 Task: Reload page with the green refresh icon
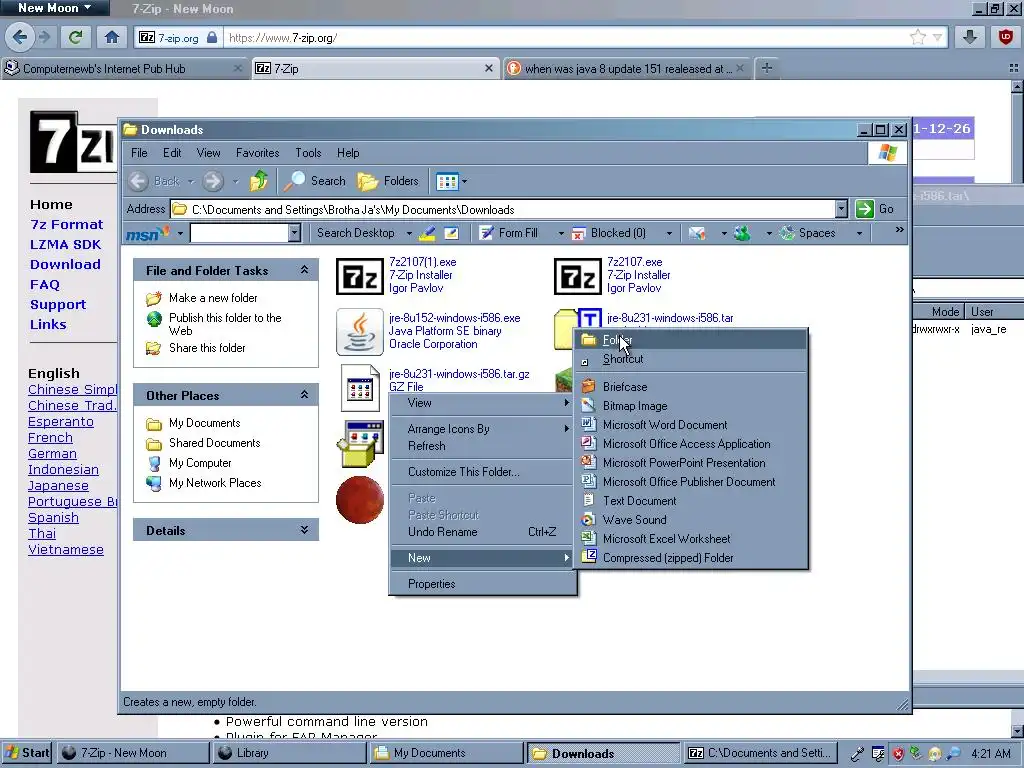click(76, 37)
